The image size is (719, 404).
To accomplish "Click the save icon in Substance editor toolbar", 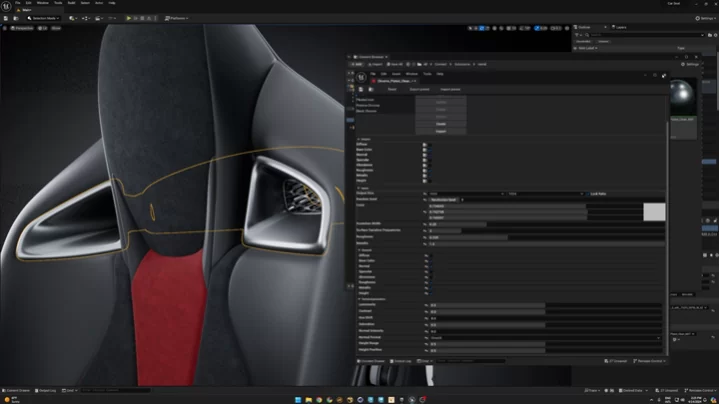I will click(x=361, y=89).
